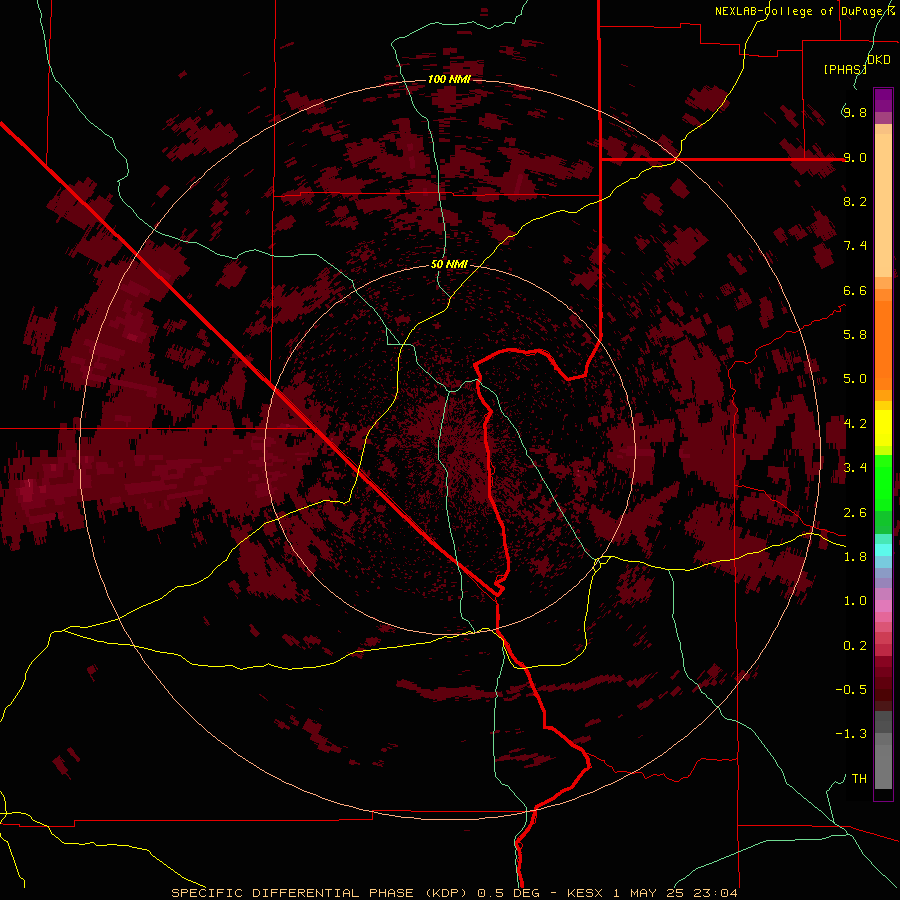Click the 100 NMI range ring label
Screen dimensions: 900x900
pyautogui.click(x=449, y=79)
